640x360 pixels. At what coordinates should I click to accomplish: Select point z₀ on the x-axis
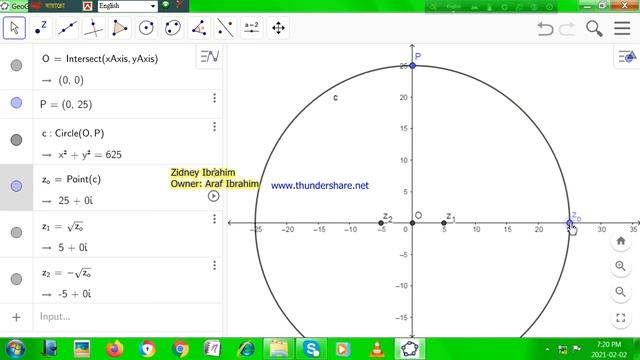tap(570, 223)
